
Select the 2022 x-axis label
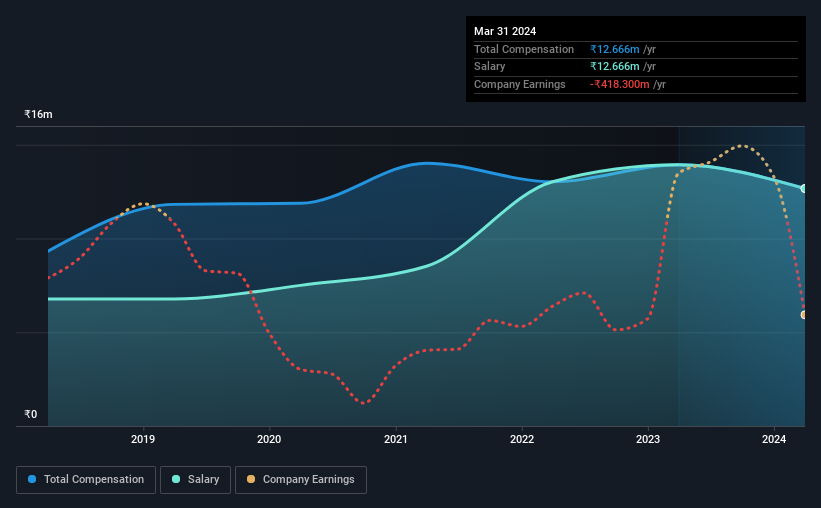[522, 439]
